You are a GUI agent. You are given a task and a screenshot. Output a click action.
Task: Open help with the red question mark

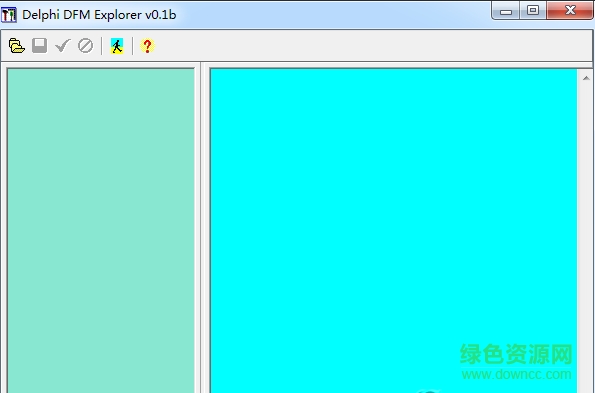tap(147, 46)
